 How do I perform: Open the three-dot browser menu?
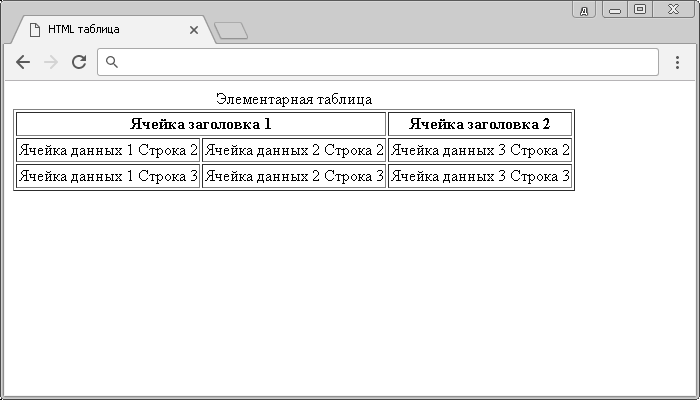click(x=677, y=62)
